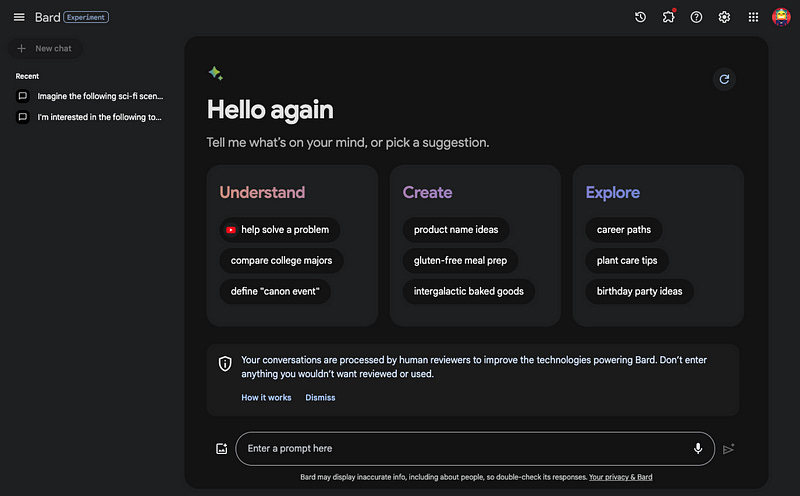
Task: Pick 'birthday party ideas' suggestion
Action: point(639,291)
